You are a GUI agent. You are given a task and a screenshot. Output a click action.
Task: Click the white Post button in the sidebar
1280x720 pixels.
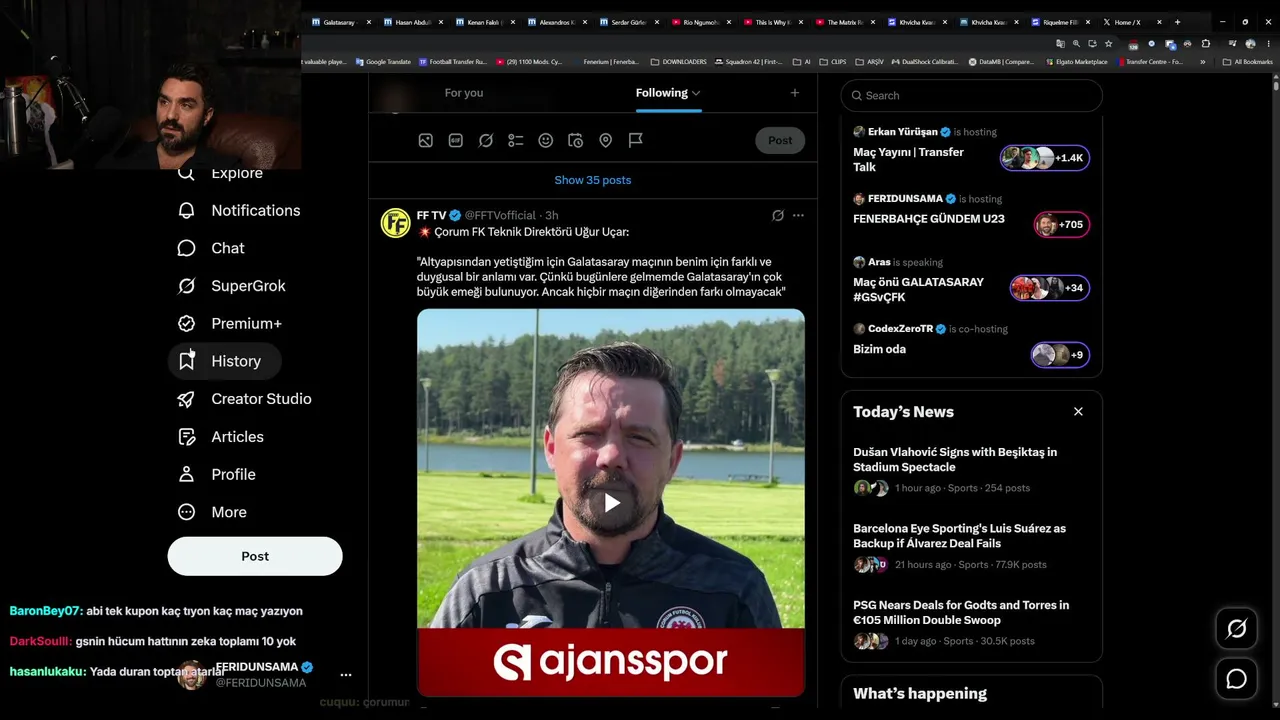click(x=255, y=556)
